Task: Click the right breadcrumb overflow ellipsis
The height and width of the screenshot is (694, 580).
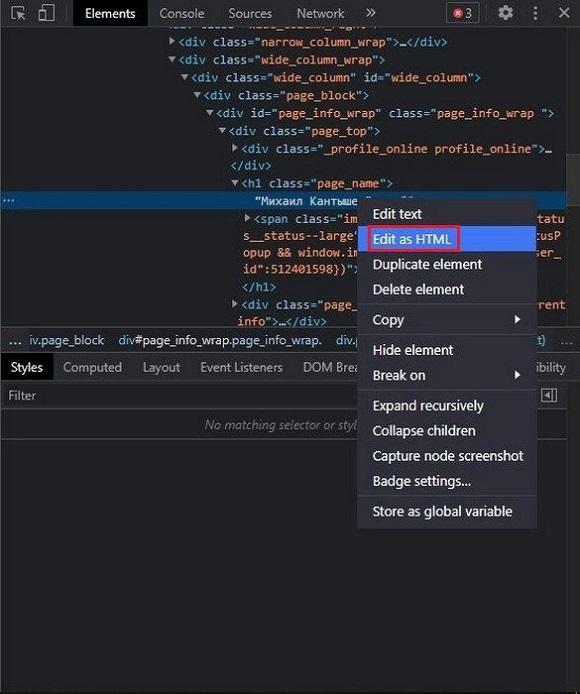Action: (x=567, y=341)
